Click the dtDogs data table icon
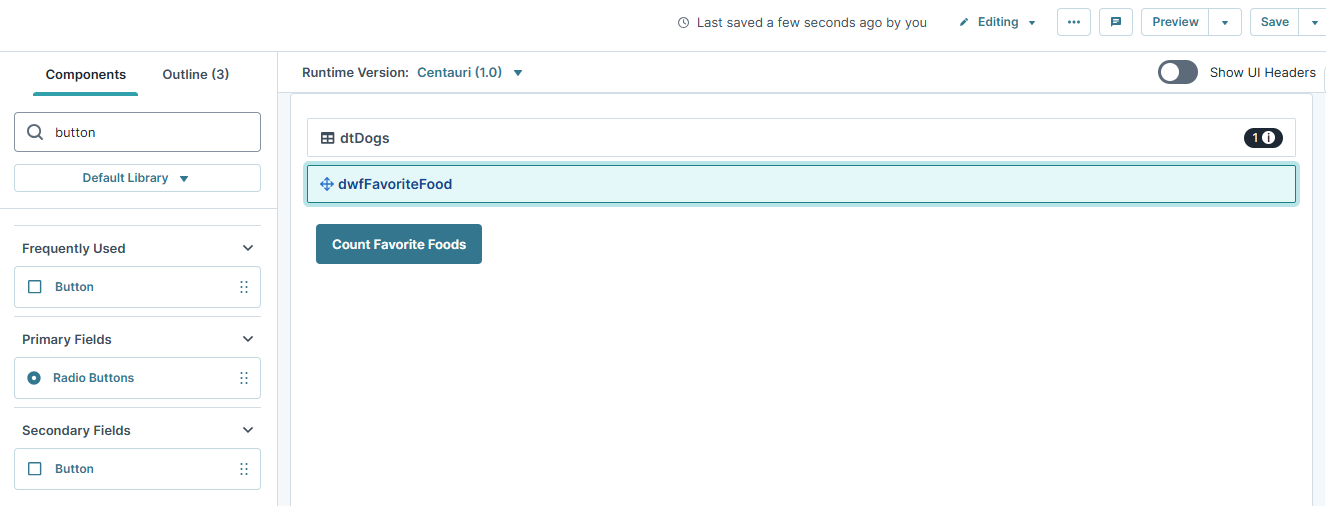The width and height of the screenshot is (1326, 506). (x=327, y=138)
